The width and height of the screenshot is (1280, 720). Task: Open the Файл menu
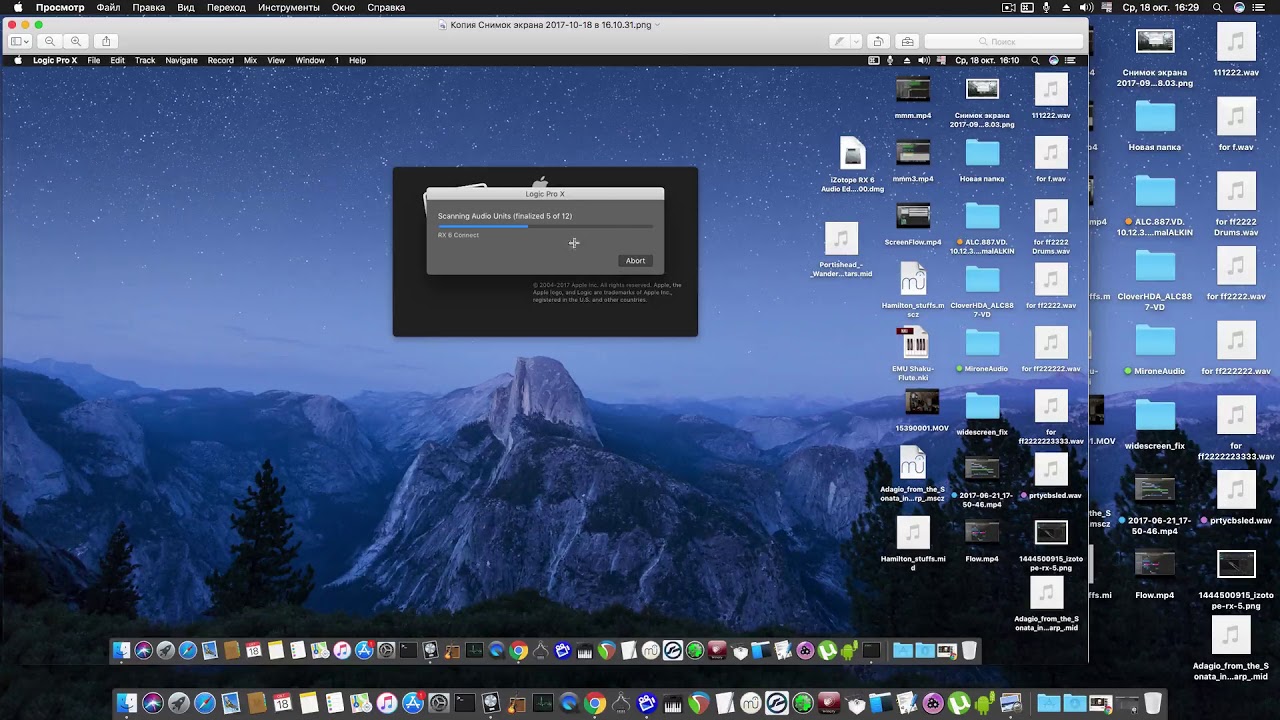point(108,7)
